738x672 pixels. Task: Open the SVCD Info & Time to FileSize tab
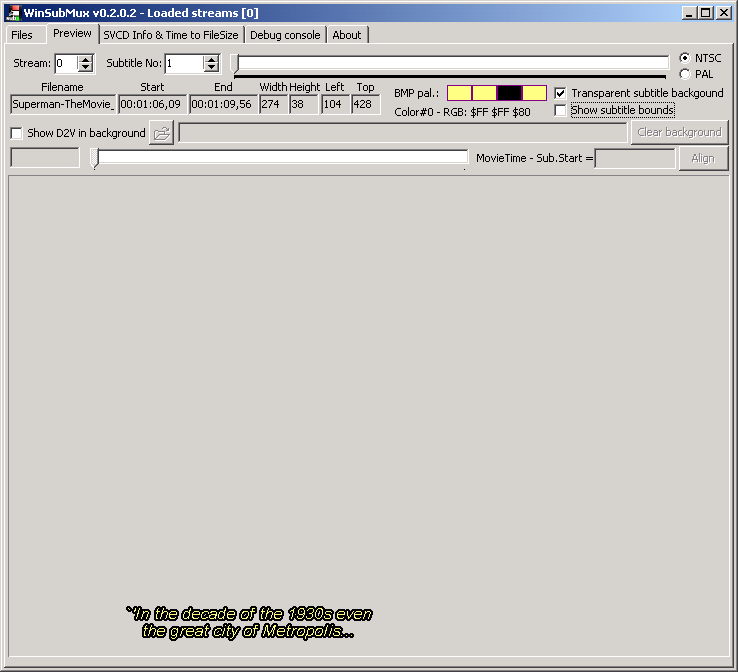171,35
